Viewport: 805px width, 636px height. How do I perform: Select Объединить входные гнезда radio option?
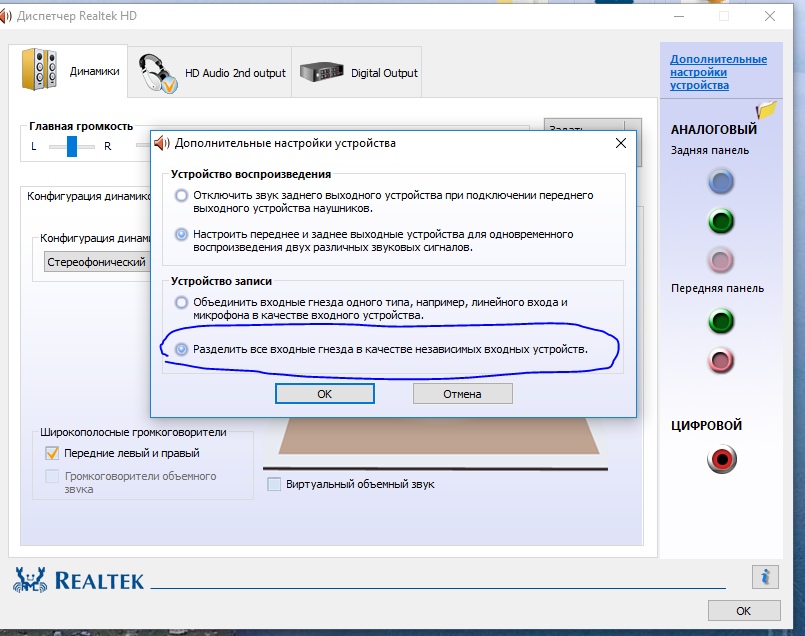[181, 302]
